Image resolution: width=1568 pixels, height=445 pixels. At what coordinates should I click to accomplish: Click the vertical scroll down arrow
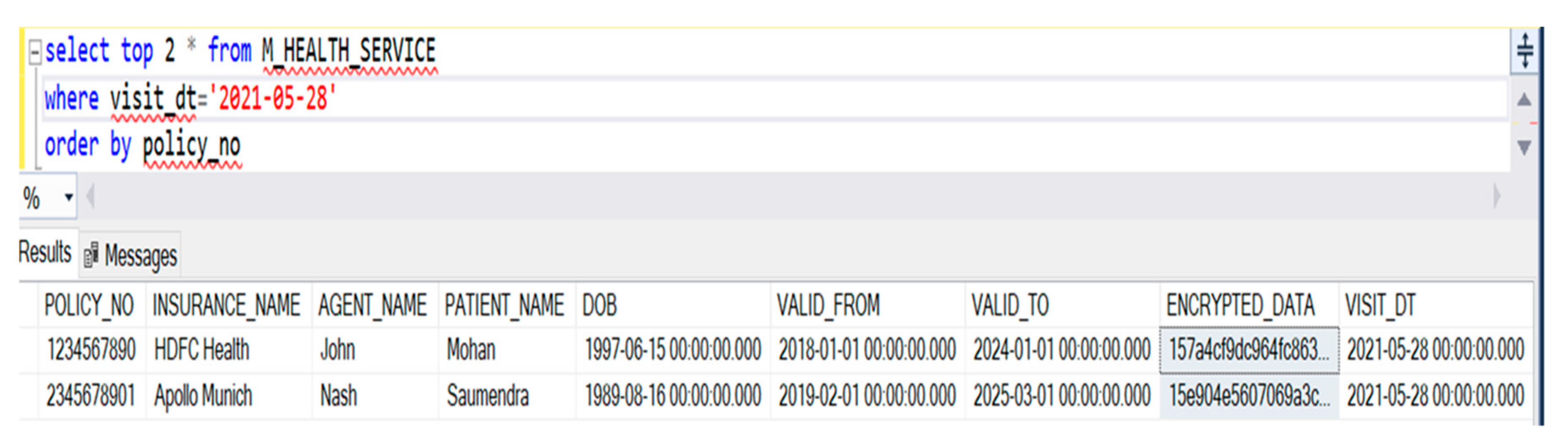click(1524, 147)
